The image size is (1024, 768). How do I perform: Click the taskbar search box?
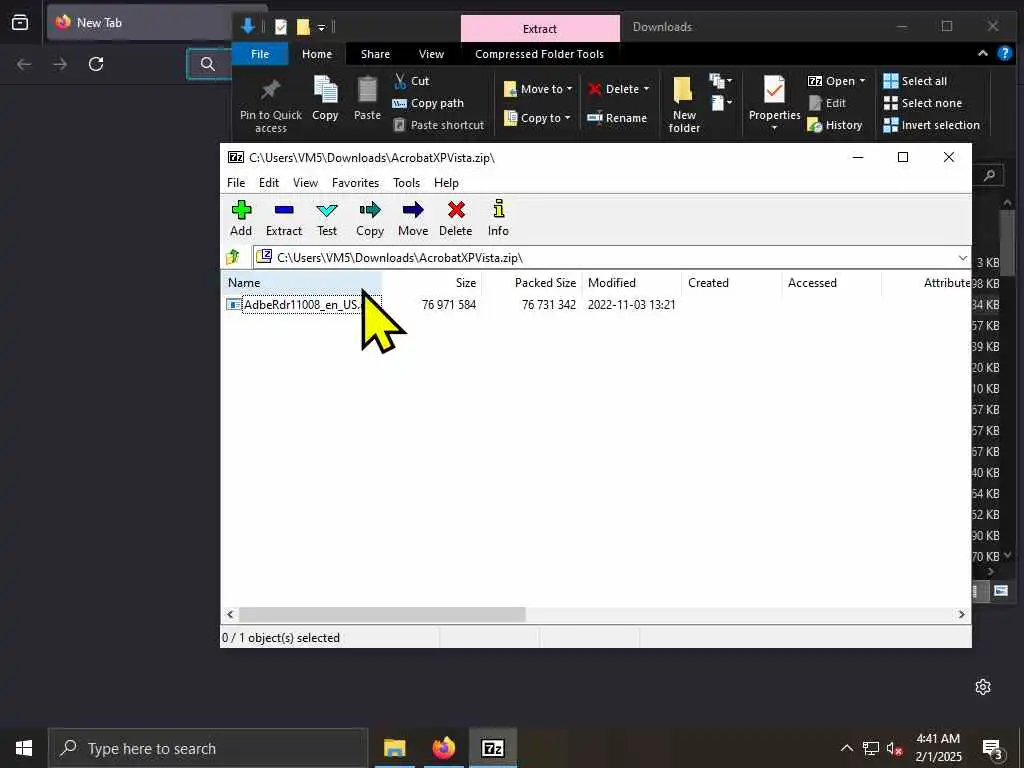click(208, 748)
